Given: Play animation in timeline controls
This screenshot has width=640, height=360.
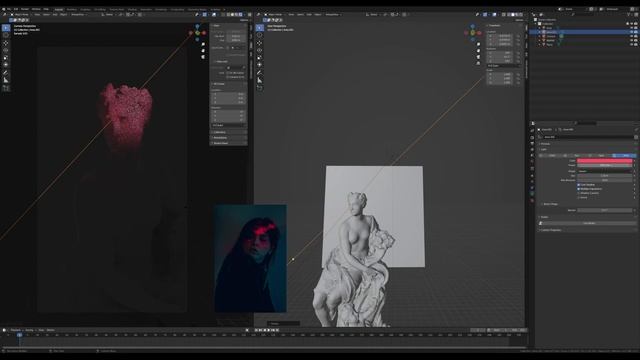Looking at the screenshot, I should 270,330.
